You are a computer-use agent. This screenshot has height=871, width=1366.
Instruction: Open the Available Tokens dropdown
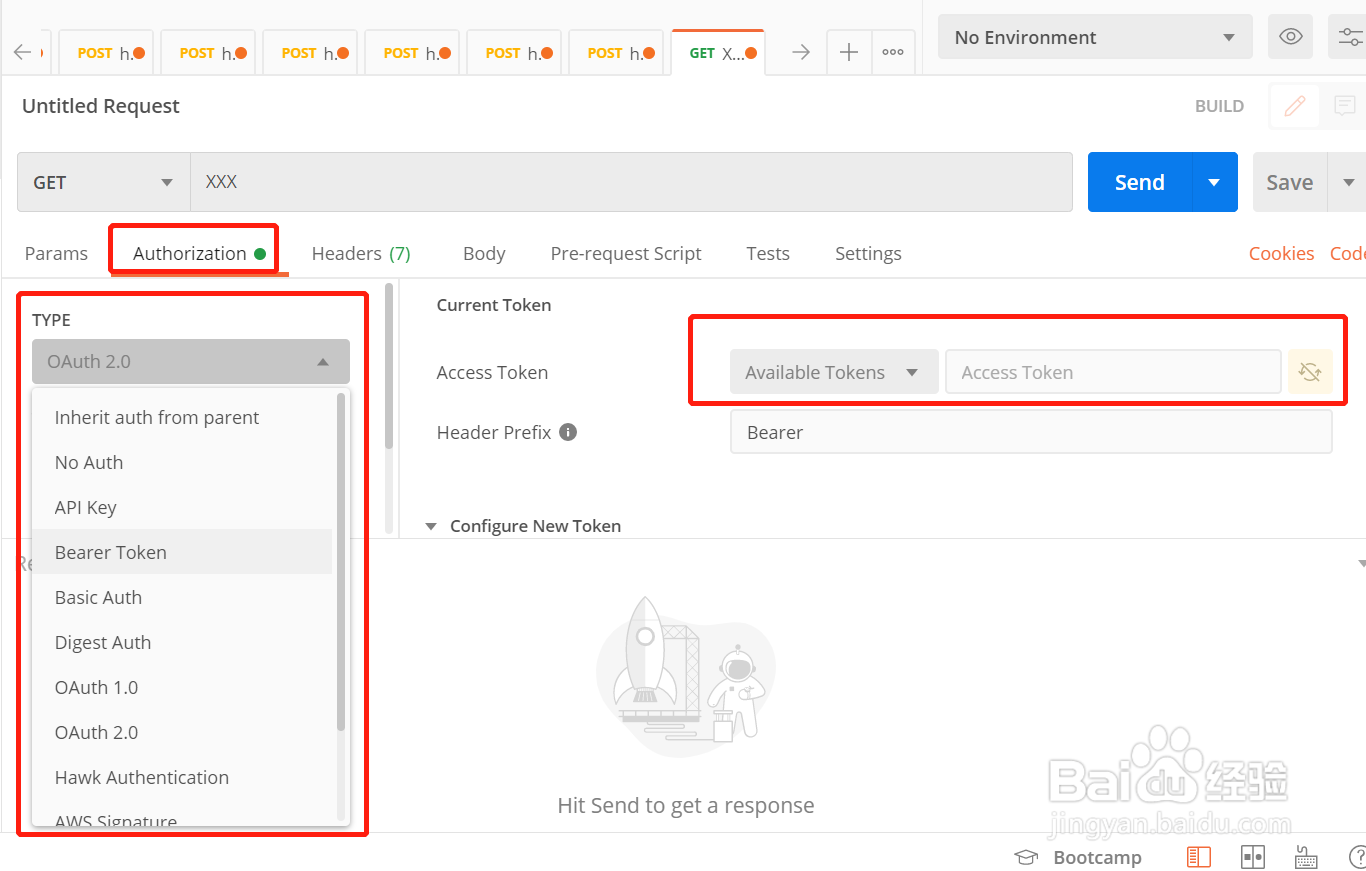pyautogui.click(x=833, y=372)
